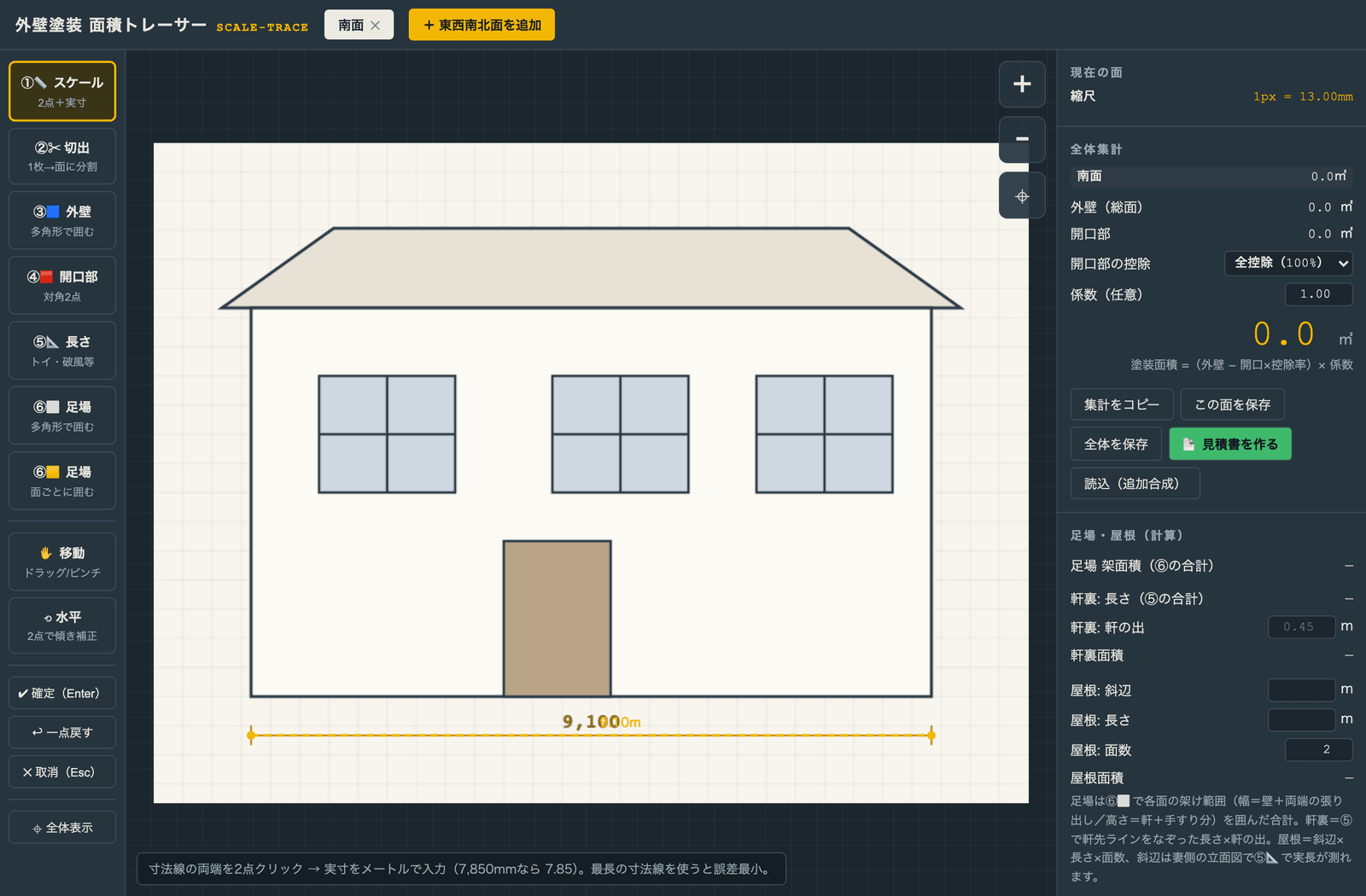
Task: Close the 南面 tab
Action: (376, 26)
